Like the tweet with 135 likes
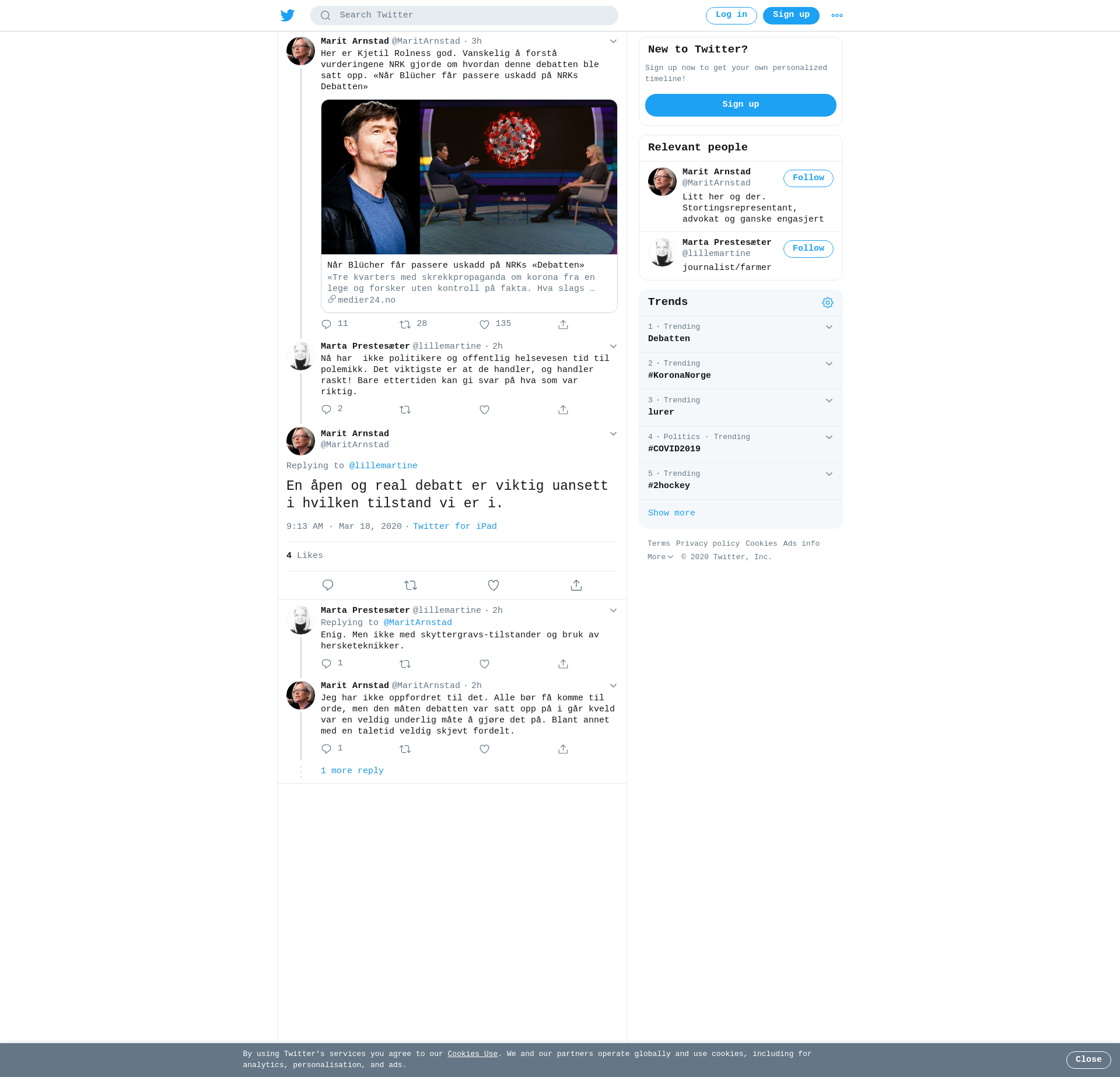This screenshot has width=1120, height=1077. click(x=484, y=324)
